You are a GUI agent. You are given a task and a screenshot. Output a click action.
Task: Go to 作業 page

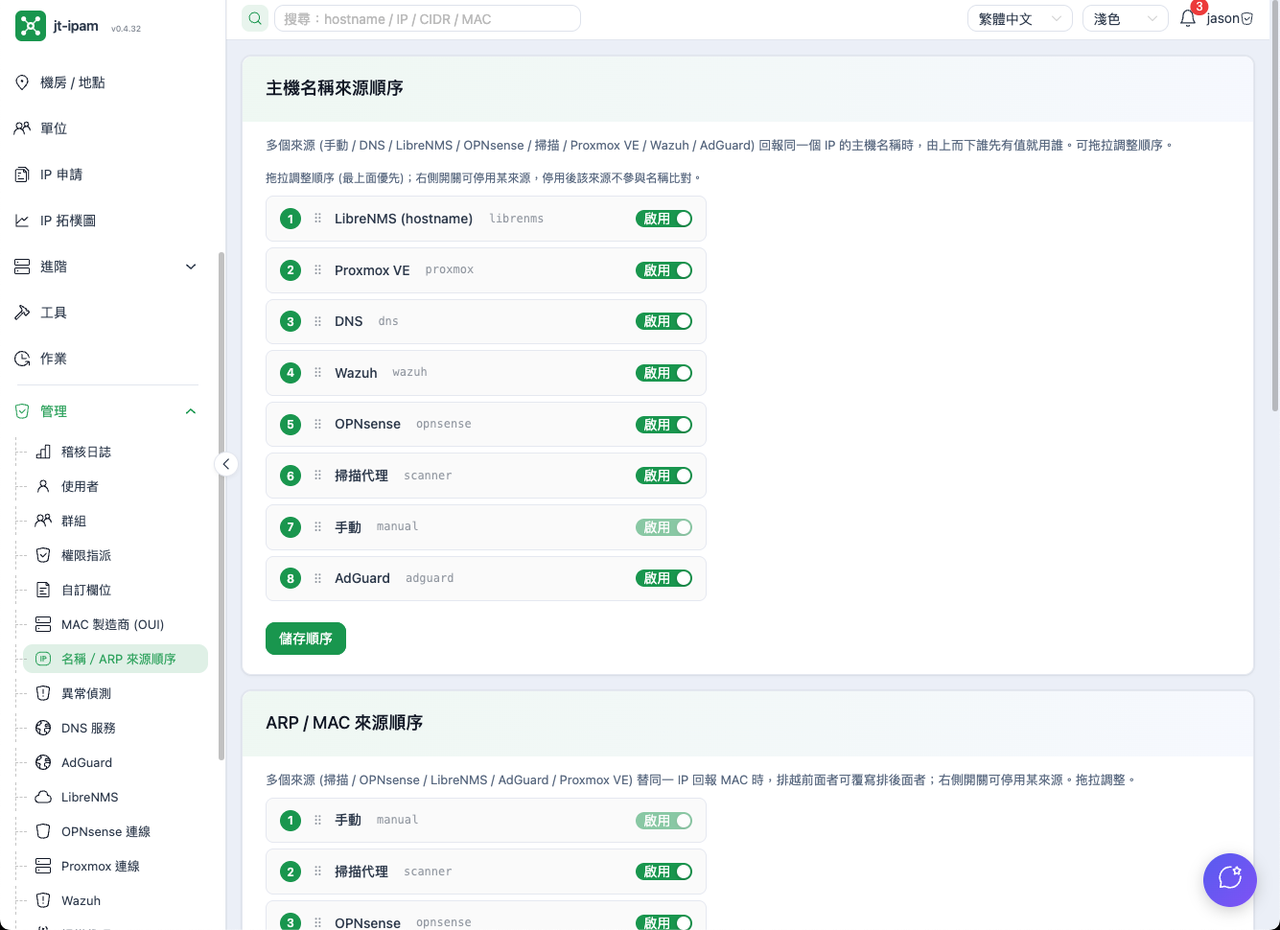pos(106,358)
